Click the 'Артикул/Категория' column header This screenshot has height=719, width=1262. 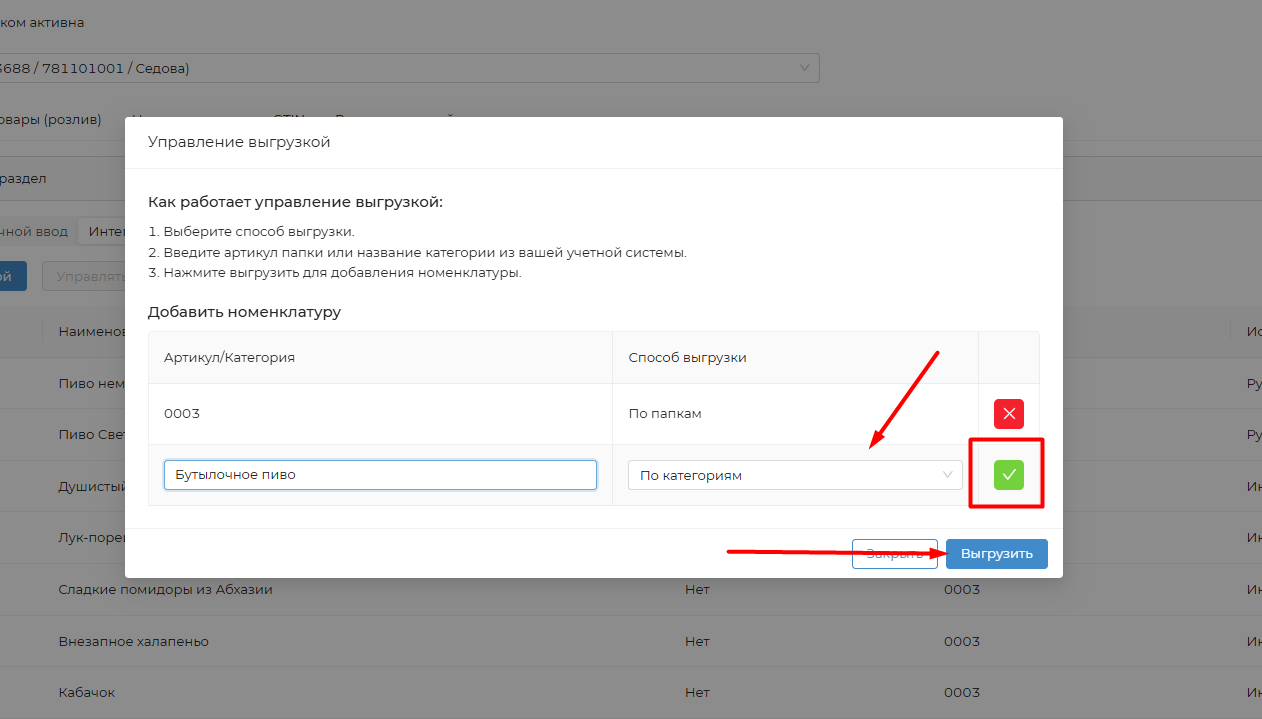click(x=229, y=357)
